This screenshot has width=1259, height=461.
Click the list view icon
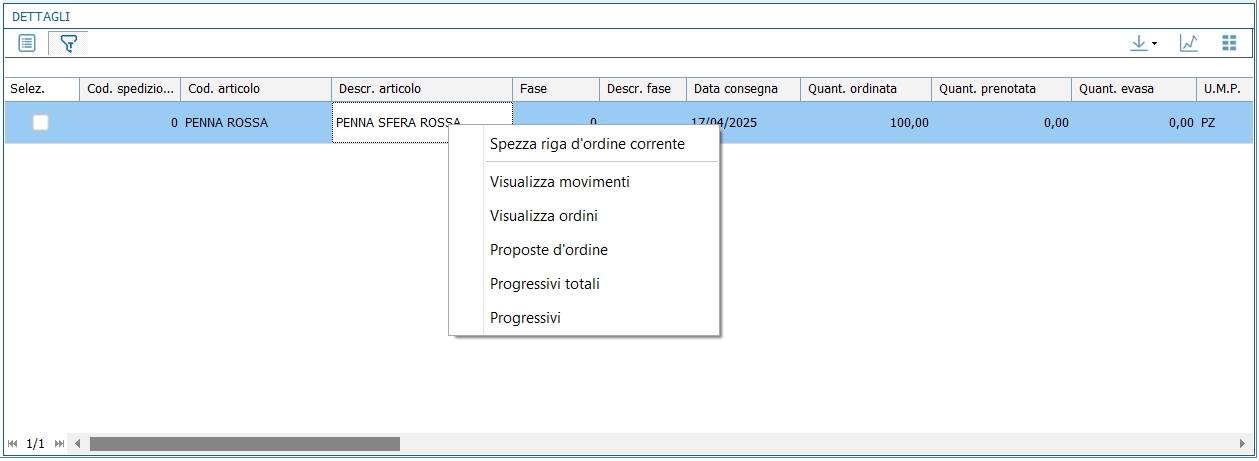click(x=27, y=43)
